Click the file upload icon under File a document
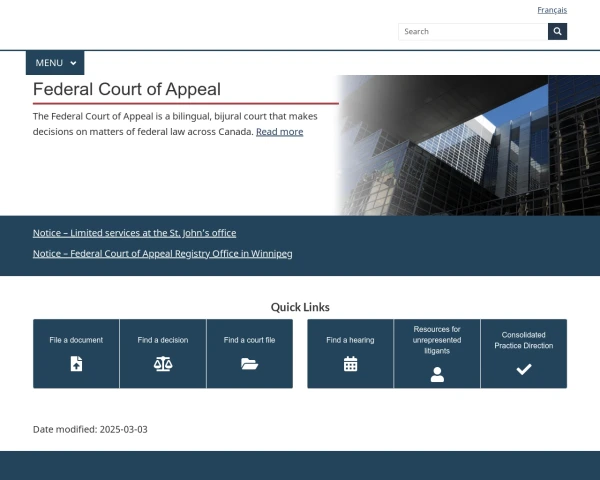Screen dimensions: 600x480 76,365
